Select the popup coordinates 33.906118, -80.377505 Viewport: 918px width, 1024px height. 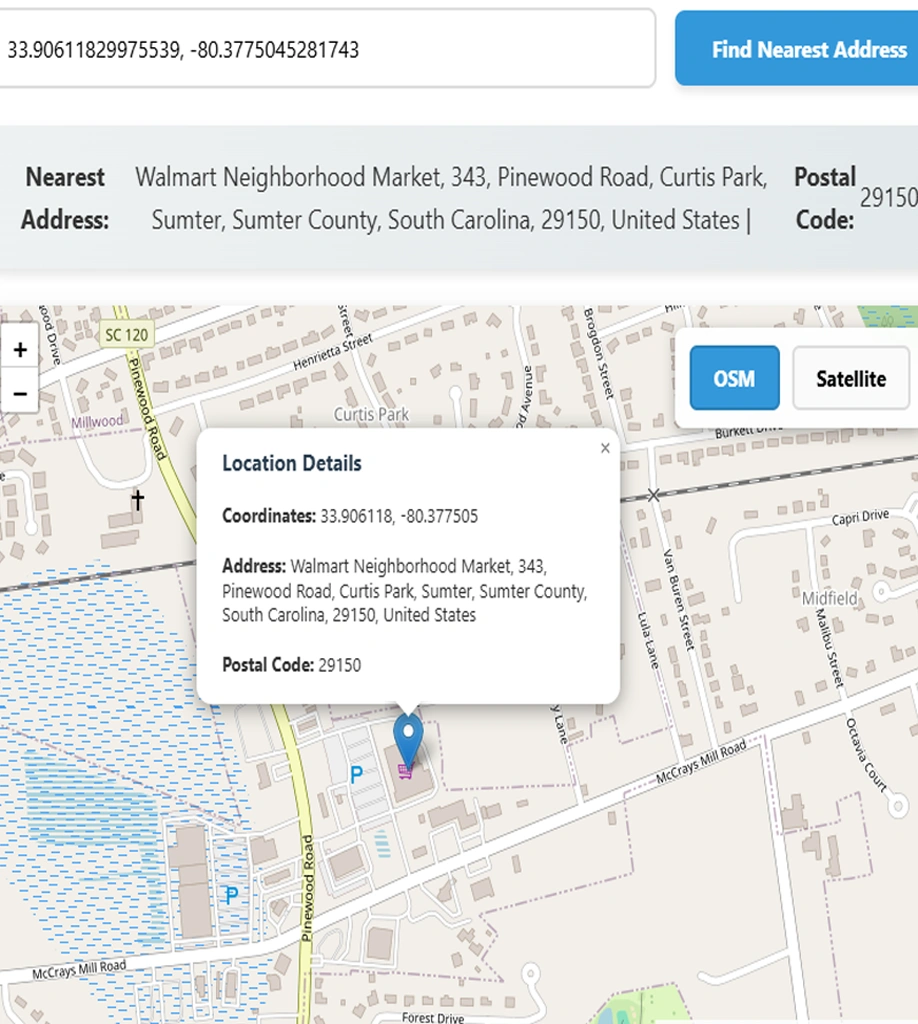click(399, 516)
